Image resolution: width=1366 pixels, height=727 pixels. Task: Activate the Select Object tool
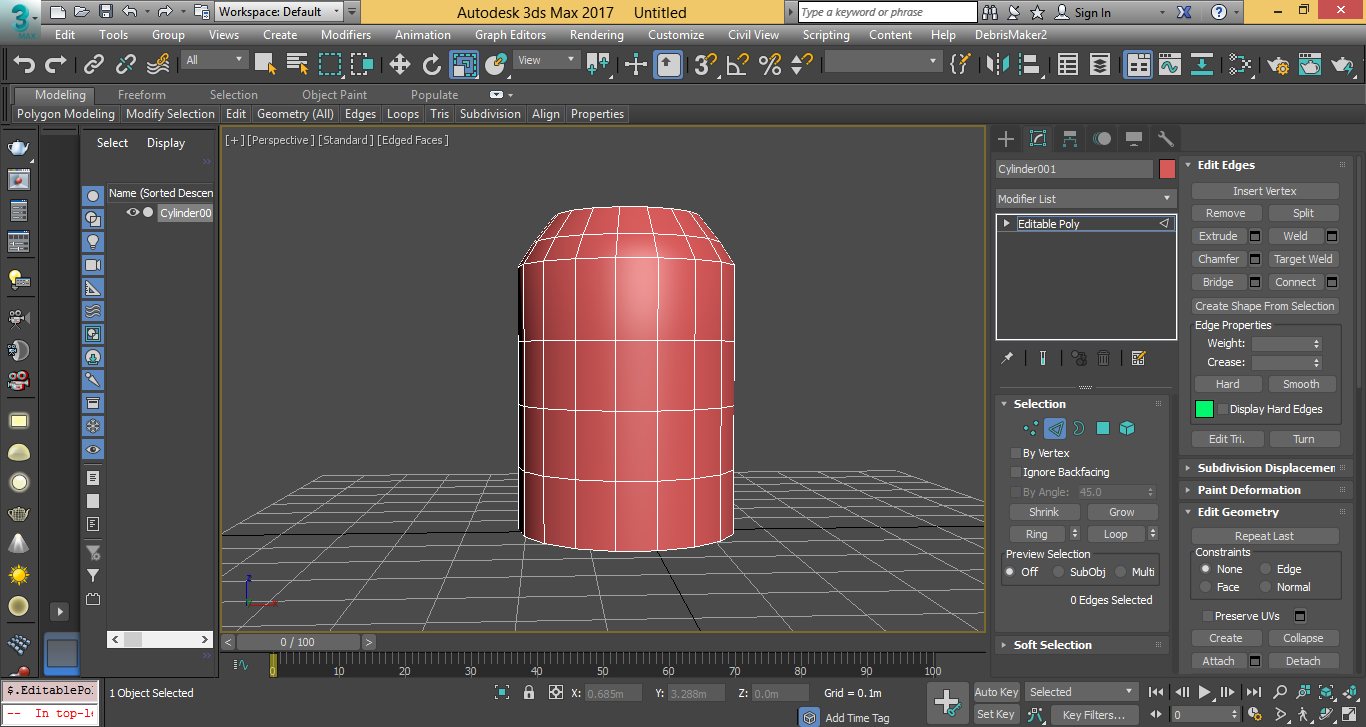(x=265, y=64)
